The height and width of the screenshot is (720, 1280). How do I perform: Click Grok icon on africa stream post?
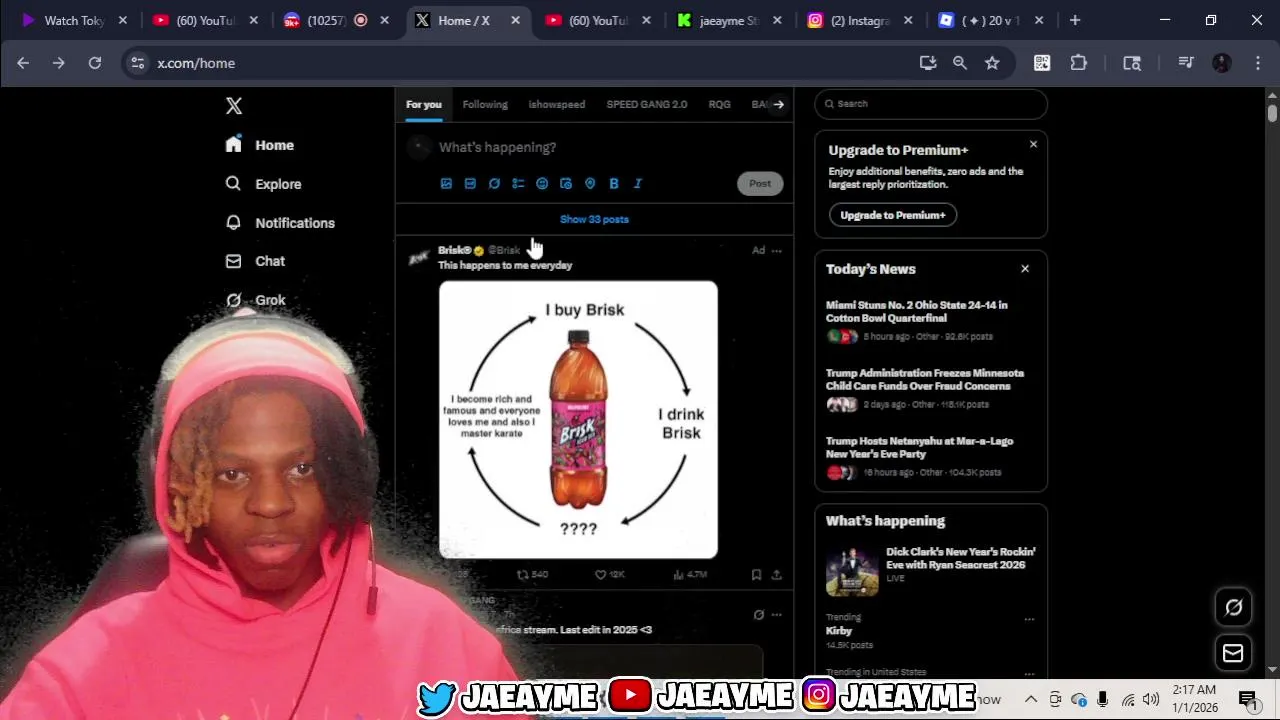coord(758,615)
